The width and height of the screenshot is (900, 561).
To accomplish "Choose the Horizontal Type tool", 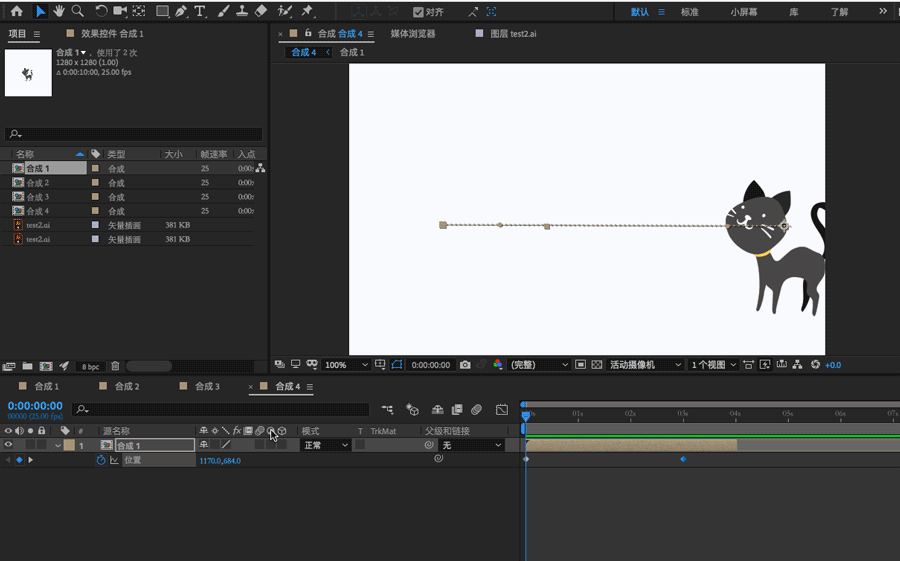I will 200,11.
